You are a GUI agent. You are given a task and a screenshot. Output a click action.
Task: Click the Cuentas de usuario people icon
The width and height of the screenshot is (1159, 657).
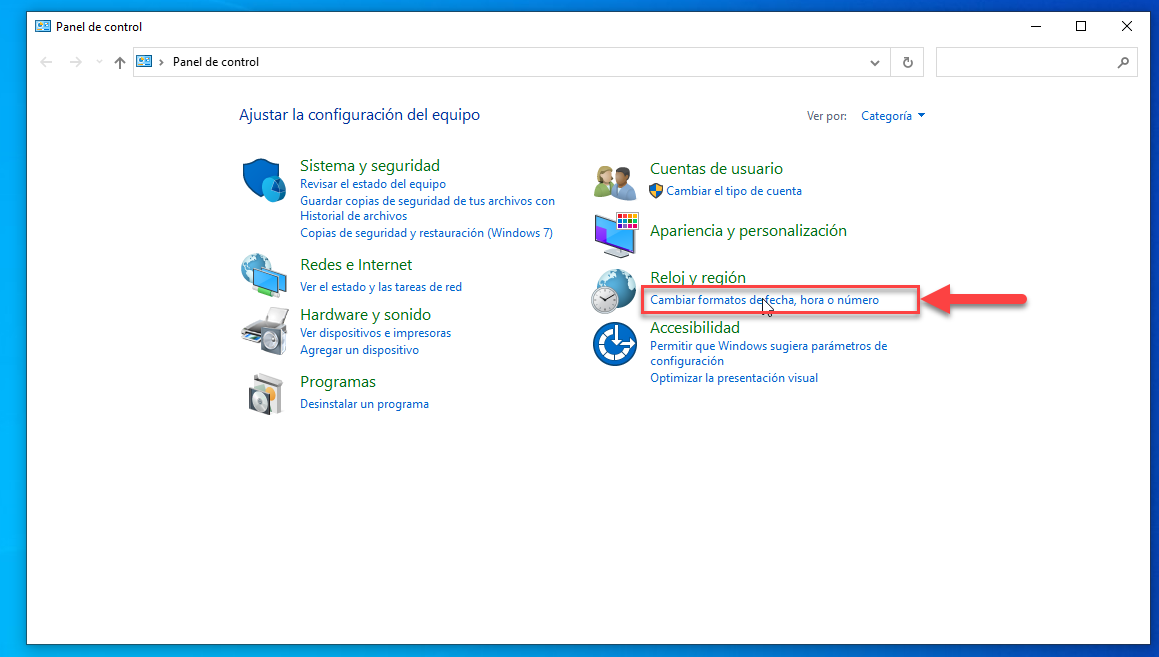click(x=614, y=183)
